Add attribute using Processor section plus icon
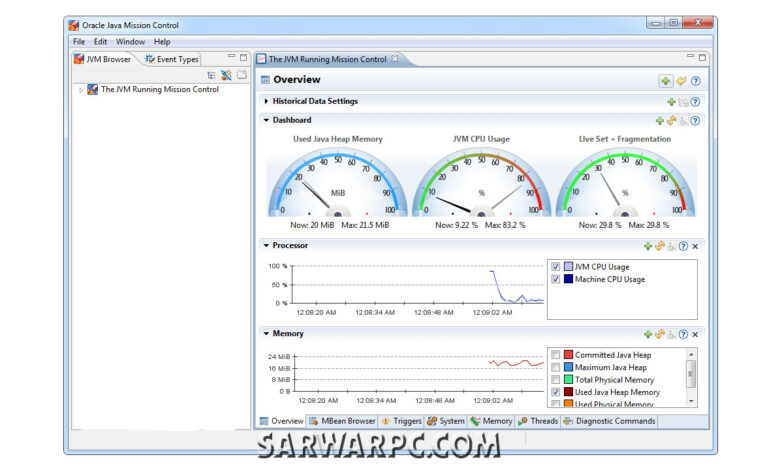This screenshot has height=470, width=780. pyautogui.click(x=648, y=246)
